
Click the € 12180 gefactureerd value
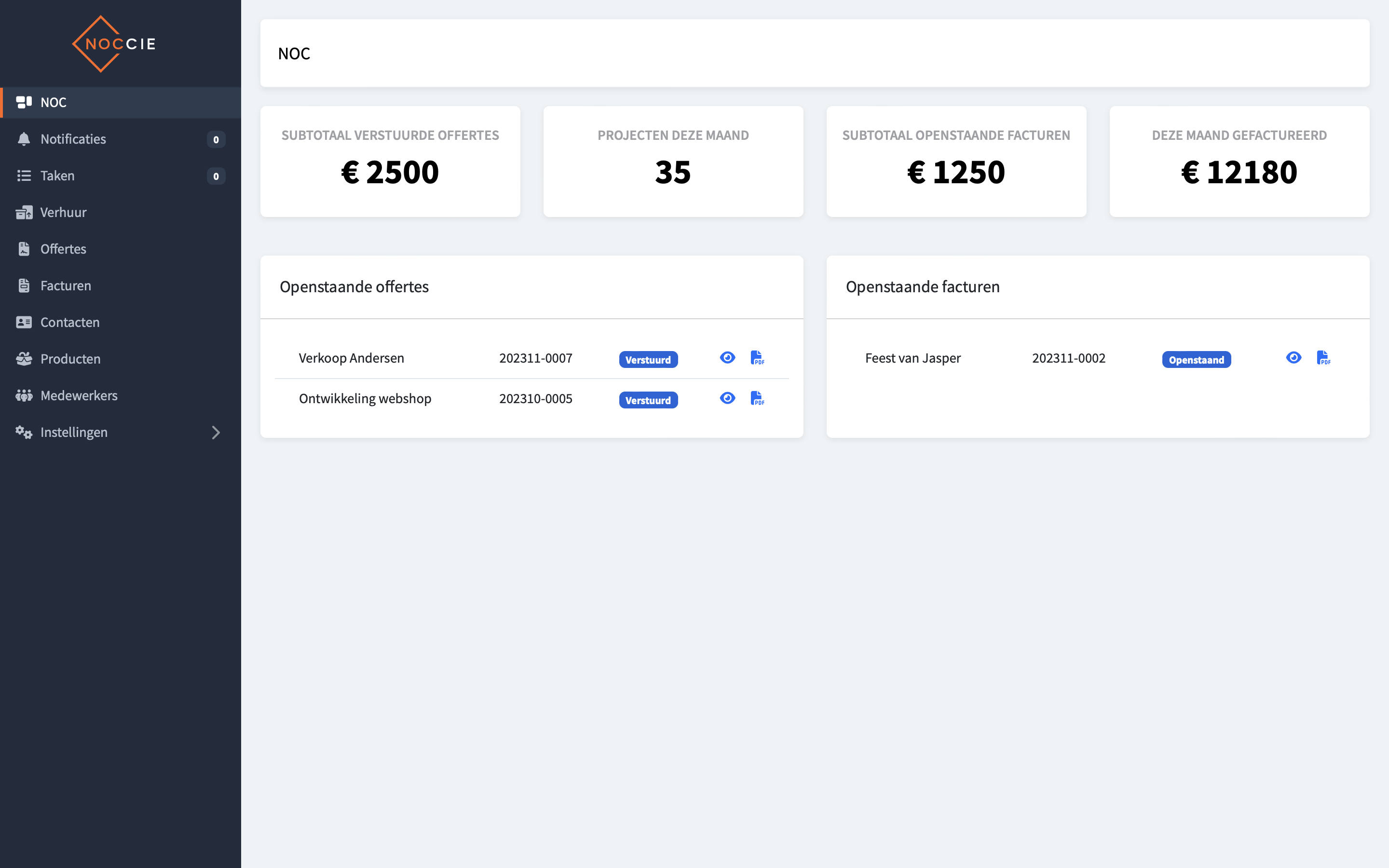pos(1239,172)
